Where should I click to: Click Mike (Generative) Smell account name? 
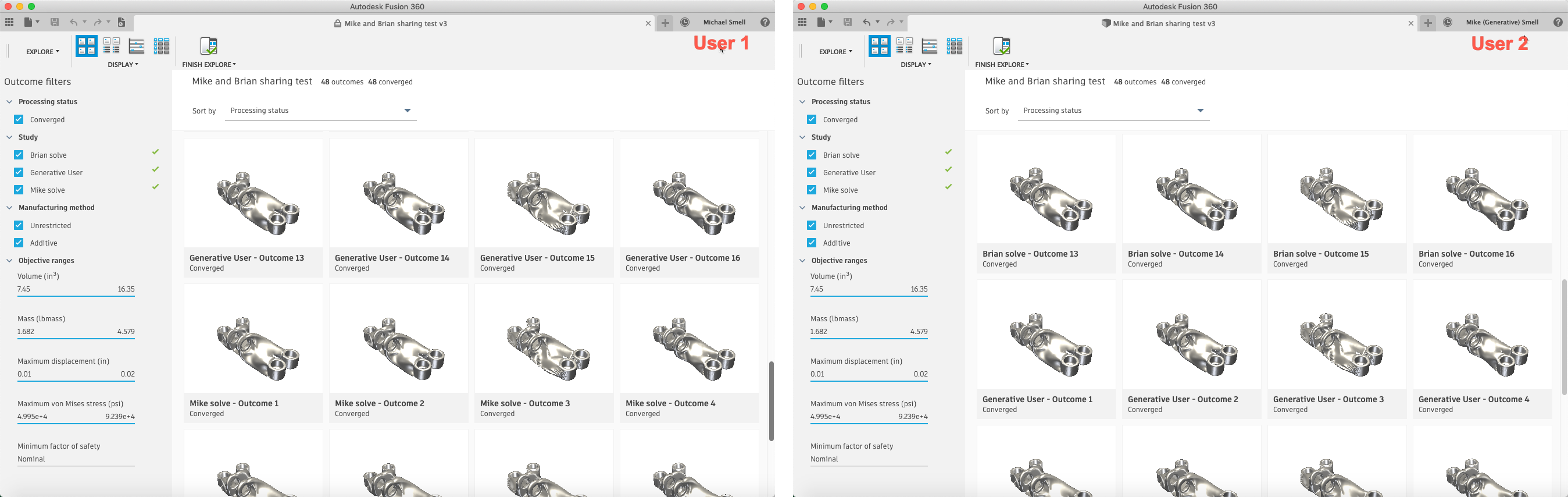[1502, 23]
